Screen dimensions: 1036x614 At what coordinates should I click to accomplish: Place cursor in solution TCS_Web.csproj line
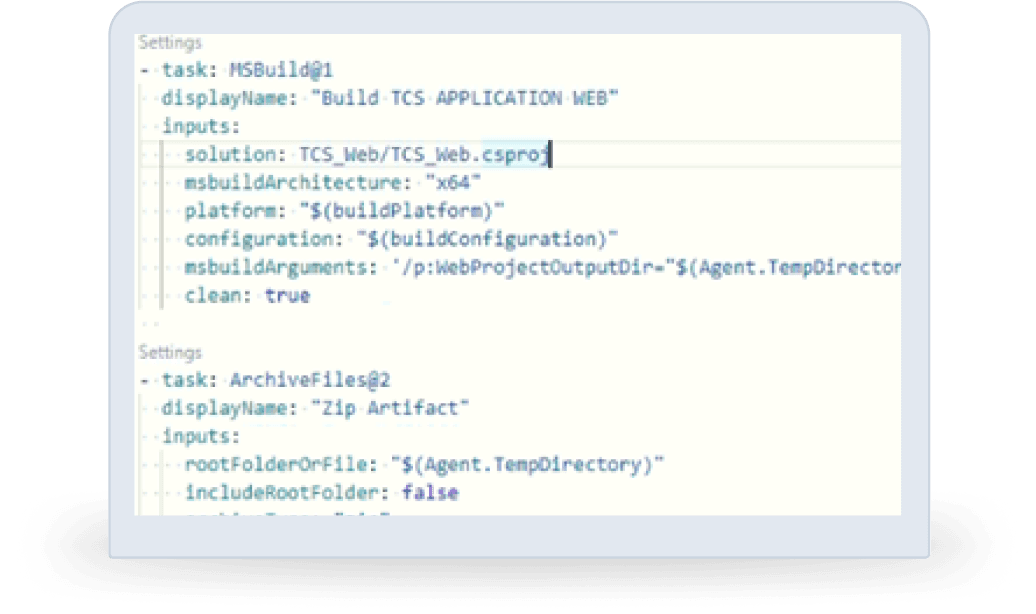[x=367, y=155]
